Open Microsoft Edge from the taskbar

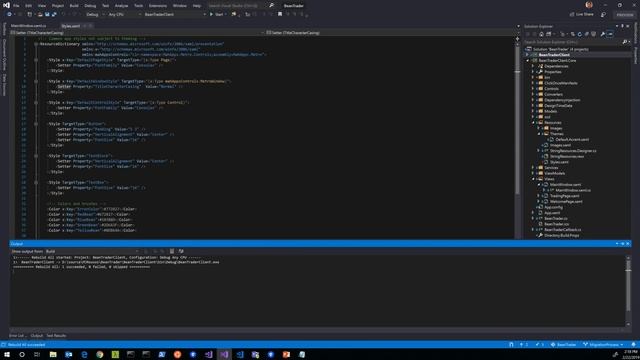point(84,355)
